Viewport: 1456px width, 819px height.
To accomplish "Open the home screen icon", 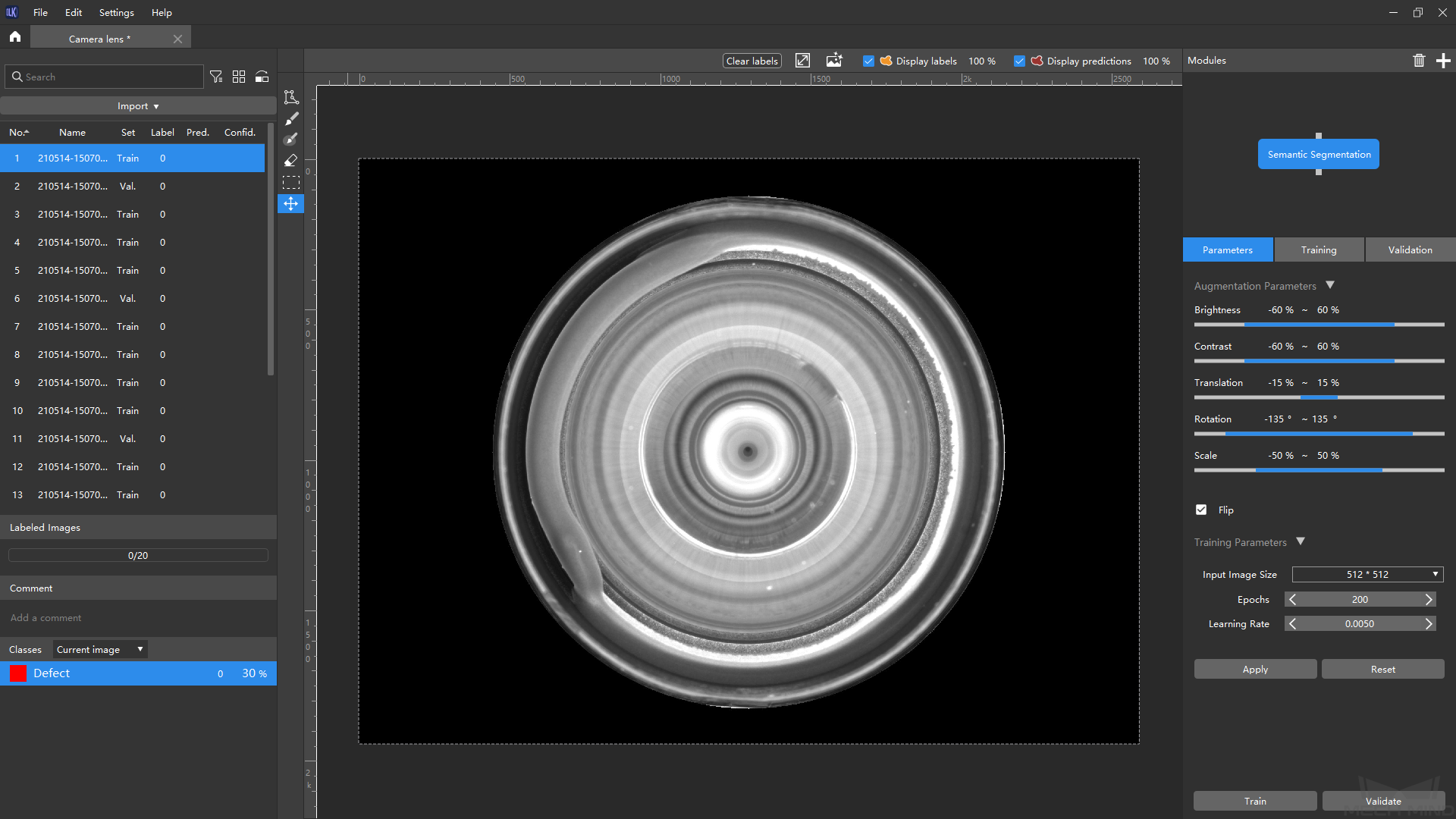I will point(14,36).
